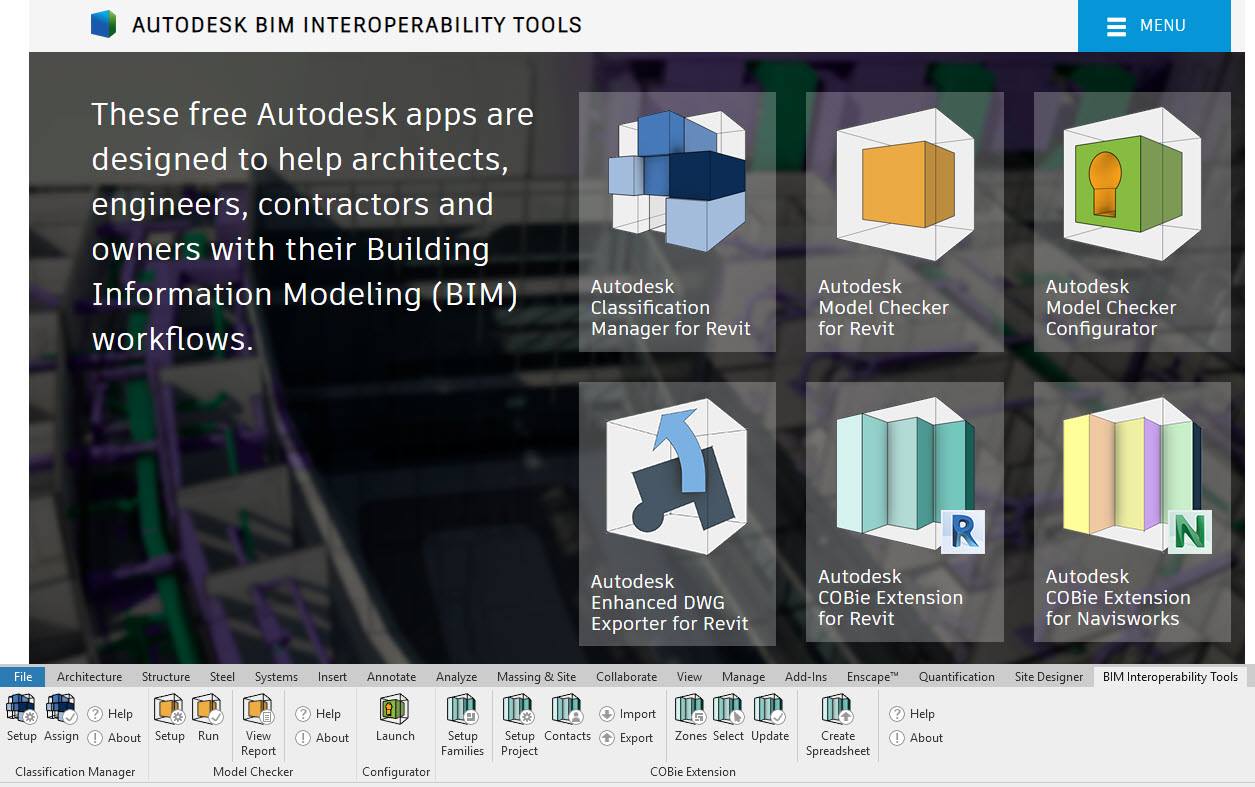Viewport: 1255px width, 787px height.
Task: Open the blue MENU button
Action: pos(1154,26)
